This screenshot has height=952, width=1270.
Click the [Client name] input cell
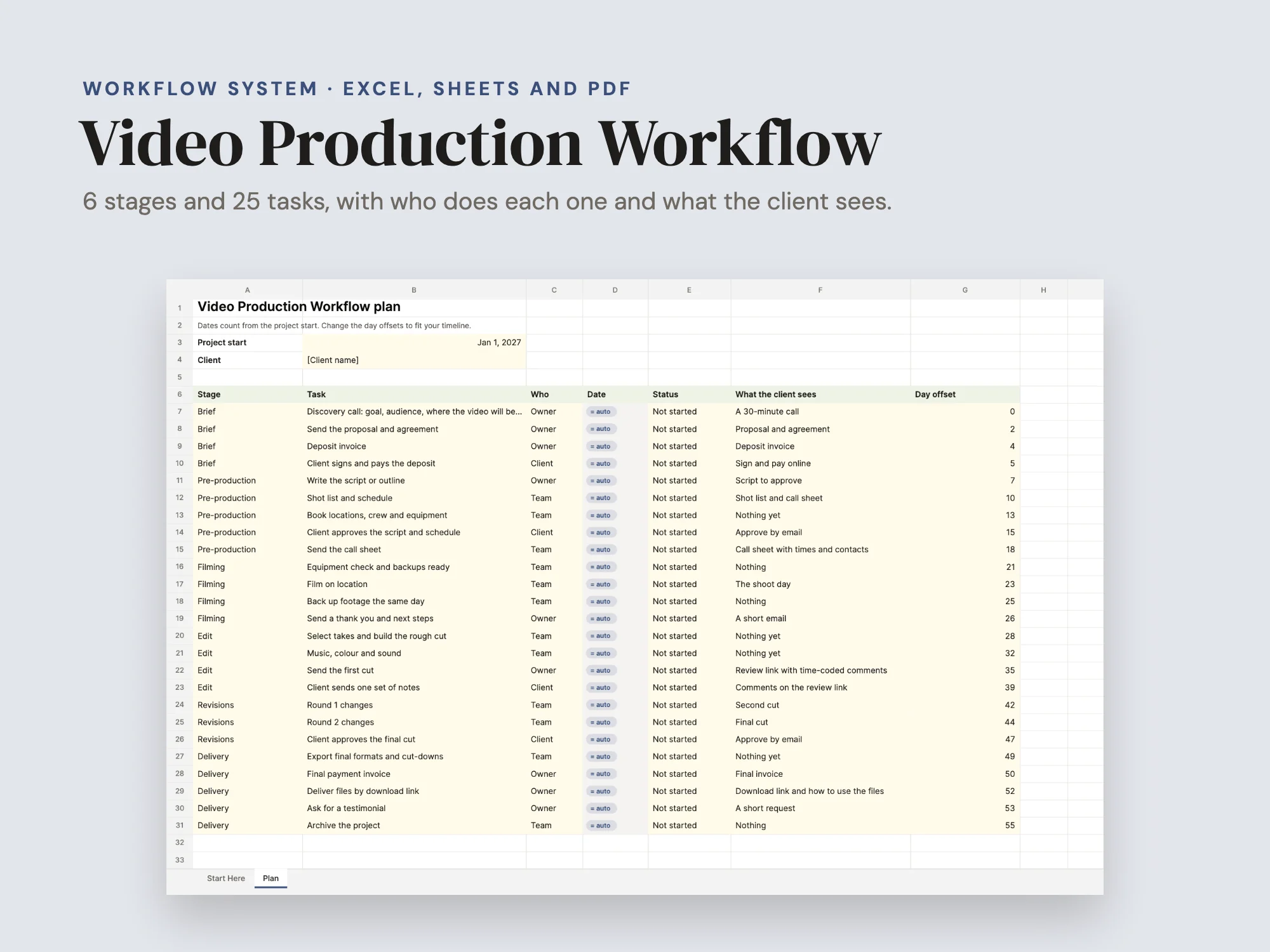414,360
